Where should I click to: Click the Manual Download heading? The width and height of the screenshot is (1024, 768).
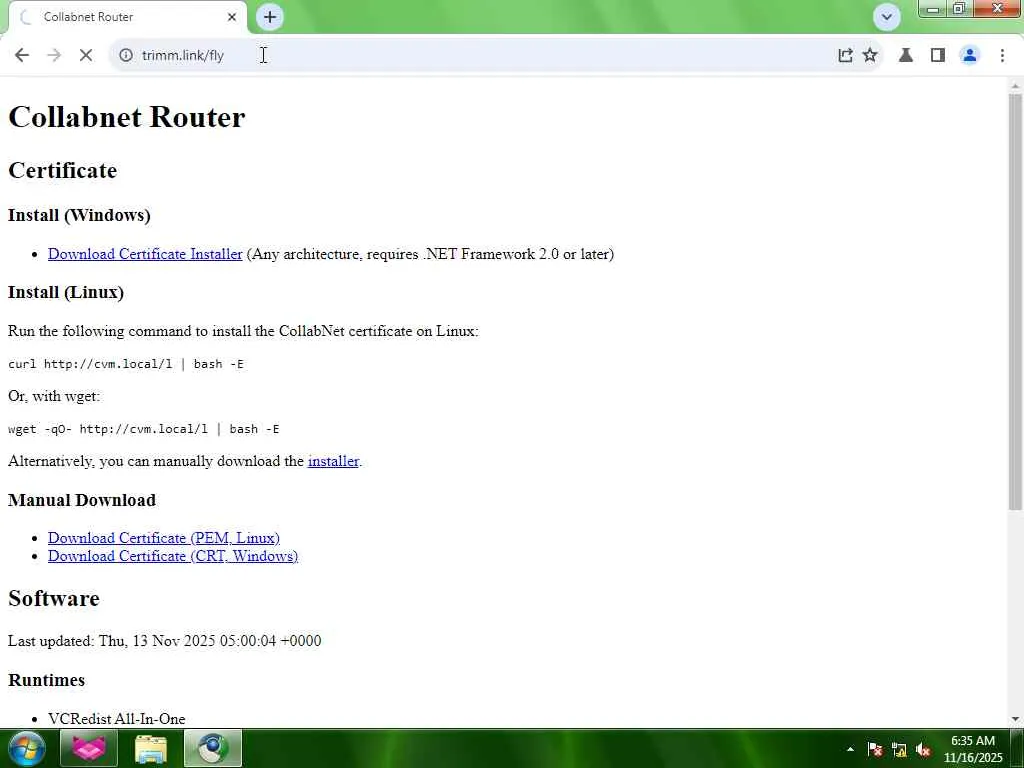[82, 500]
